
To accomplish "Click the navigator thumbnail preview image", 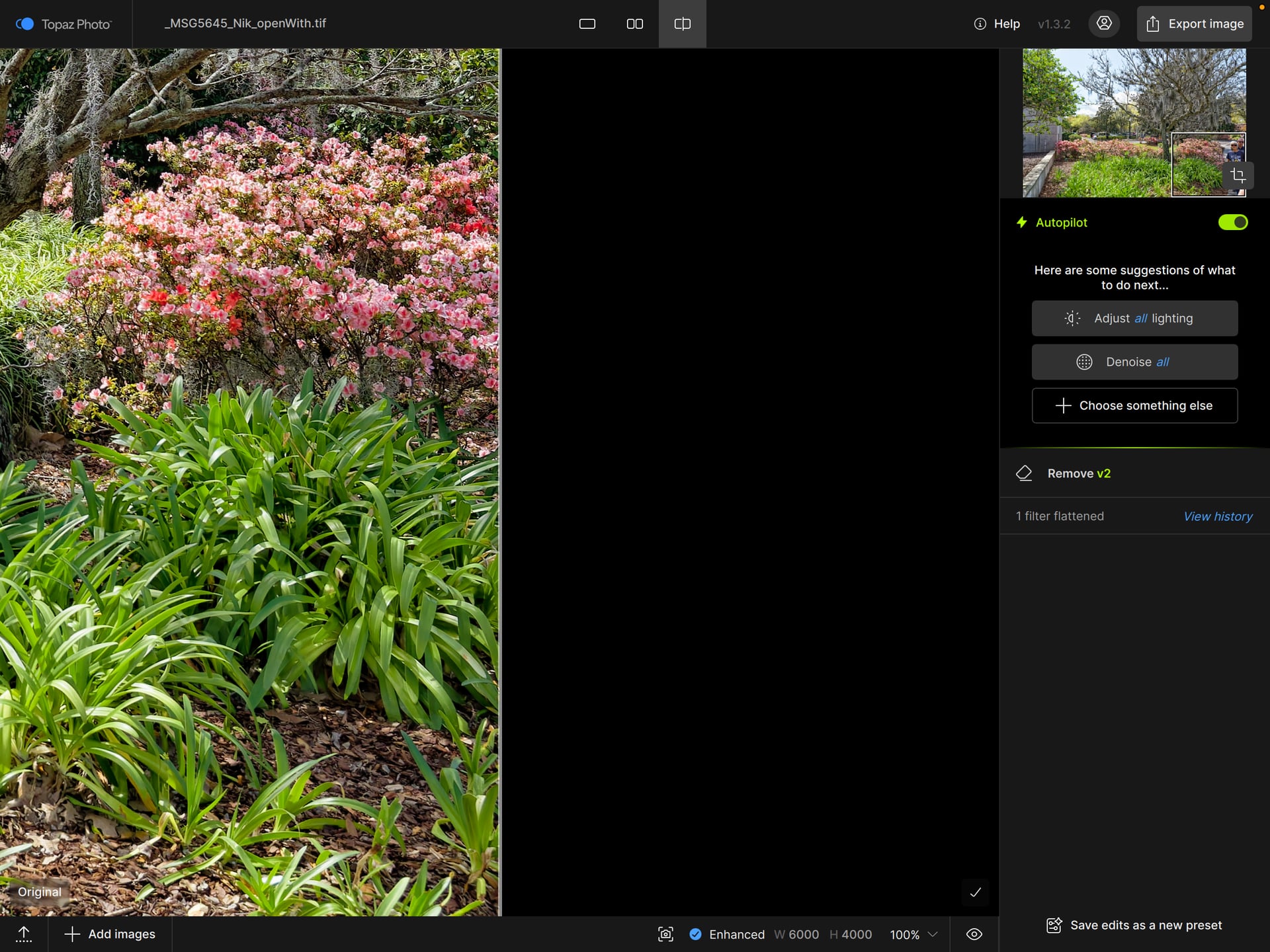I will pos(1098,122).
